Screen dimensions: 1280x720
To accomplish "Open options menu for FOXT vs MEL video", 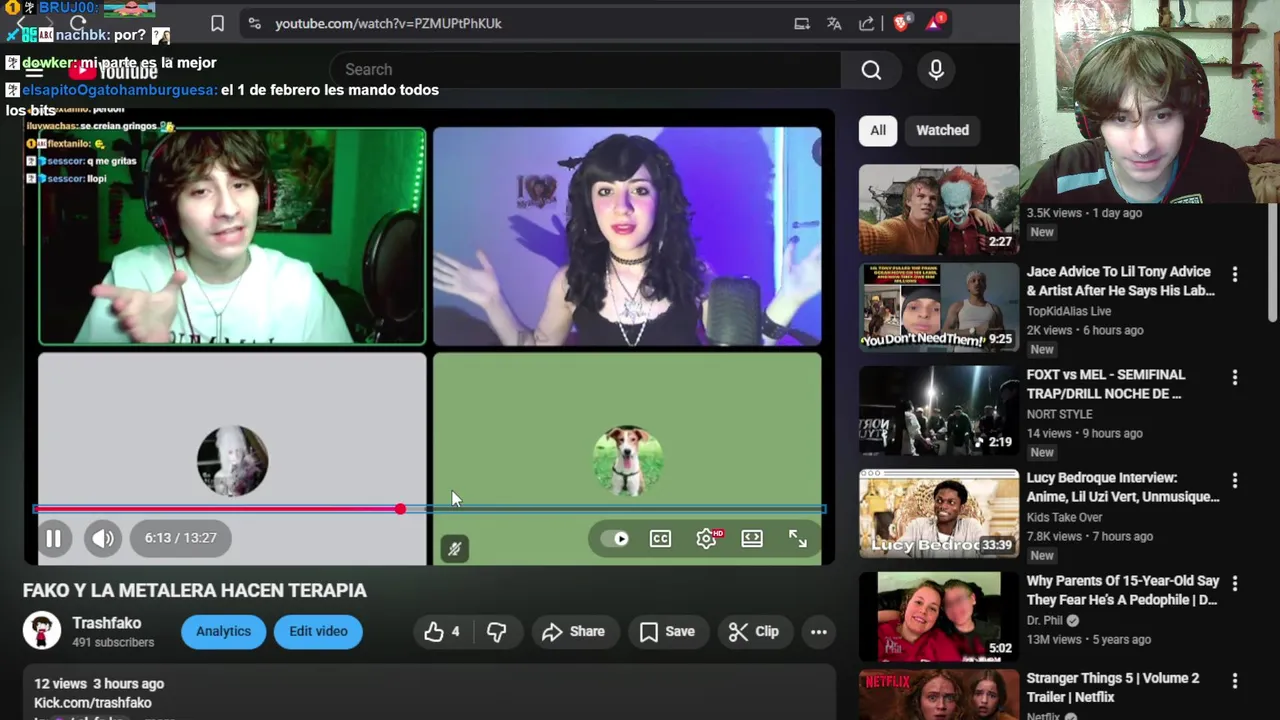I will click(x=1235, y=377).
